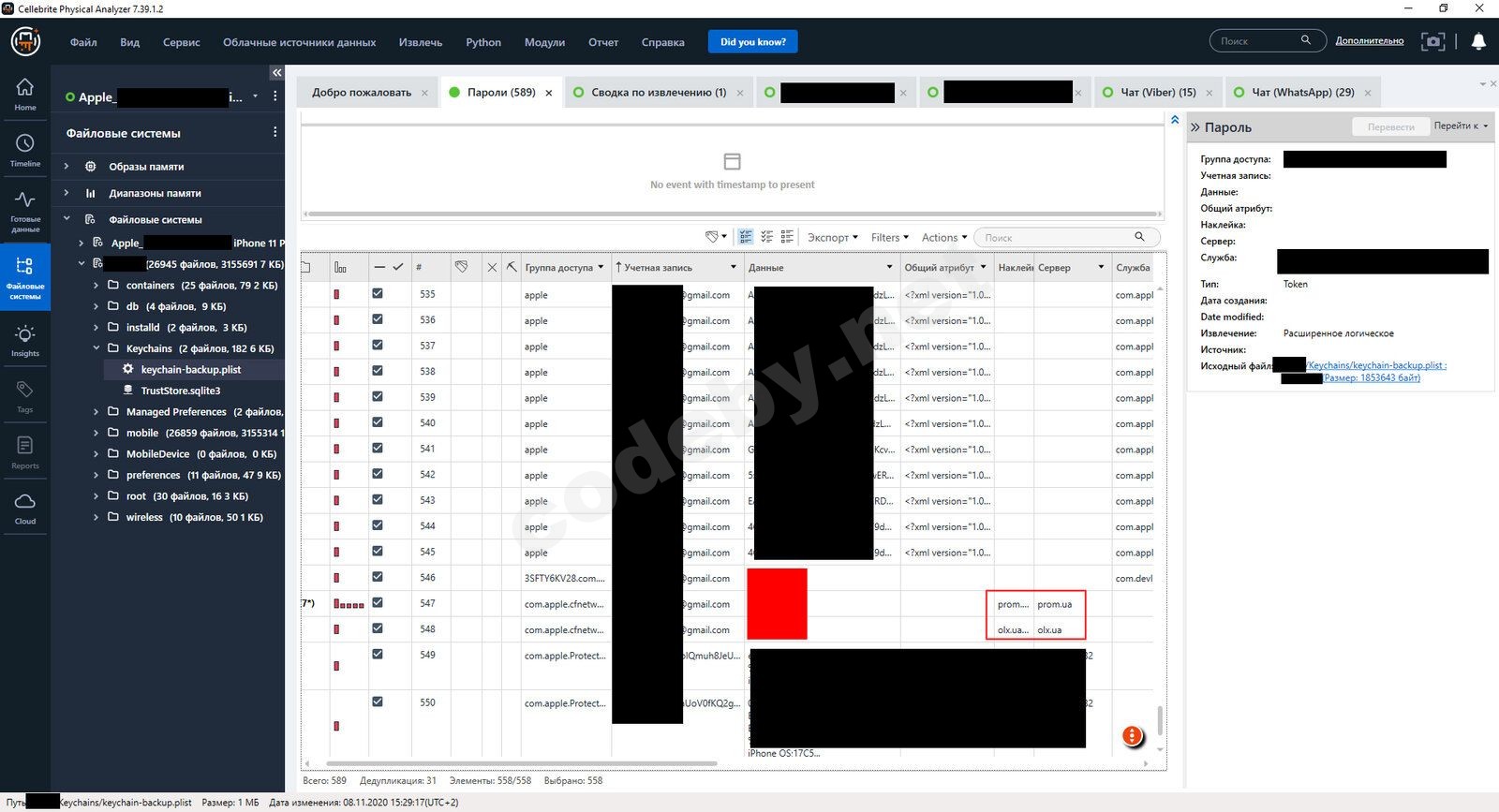Screen dimensions: 1499x812
Task: Open the Tags section in sidebar
Action: coord(25,397)
